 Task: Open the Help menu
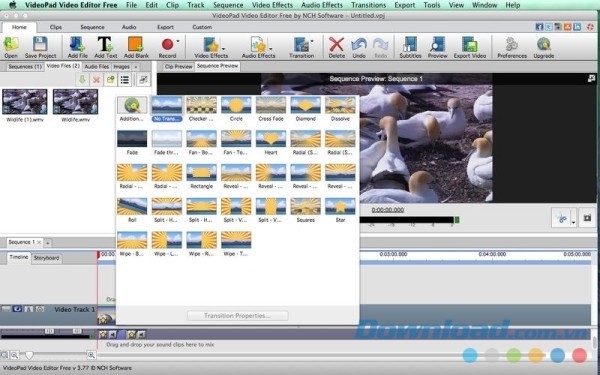(512, 5)
